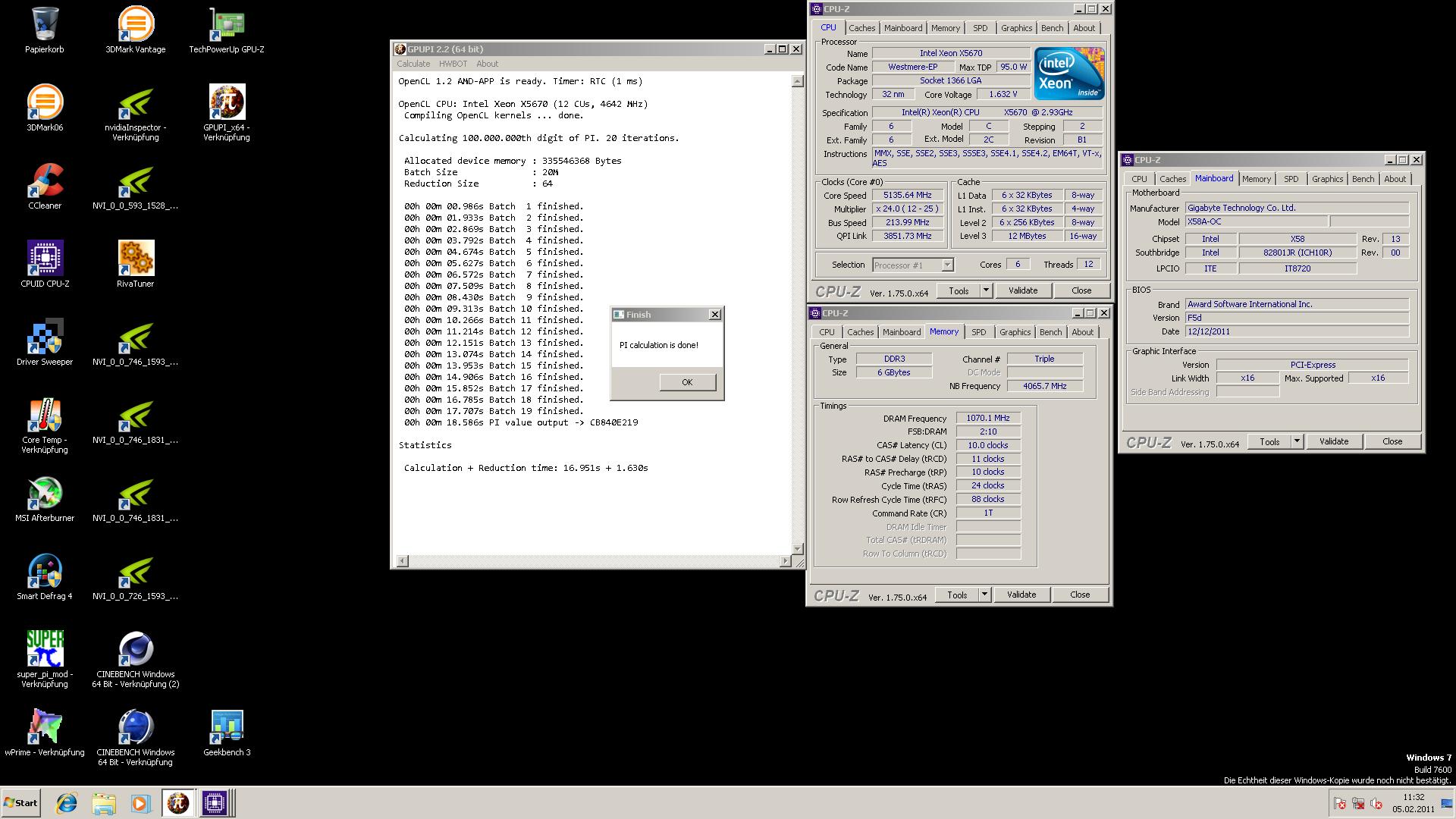
Task: Launch CINEBENCH Windows 64 Bit Verknüpfung (2)
Action: [x=136, y=659]
